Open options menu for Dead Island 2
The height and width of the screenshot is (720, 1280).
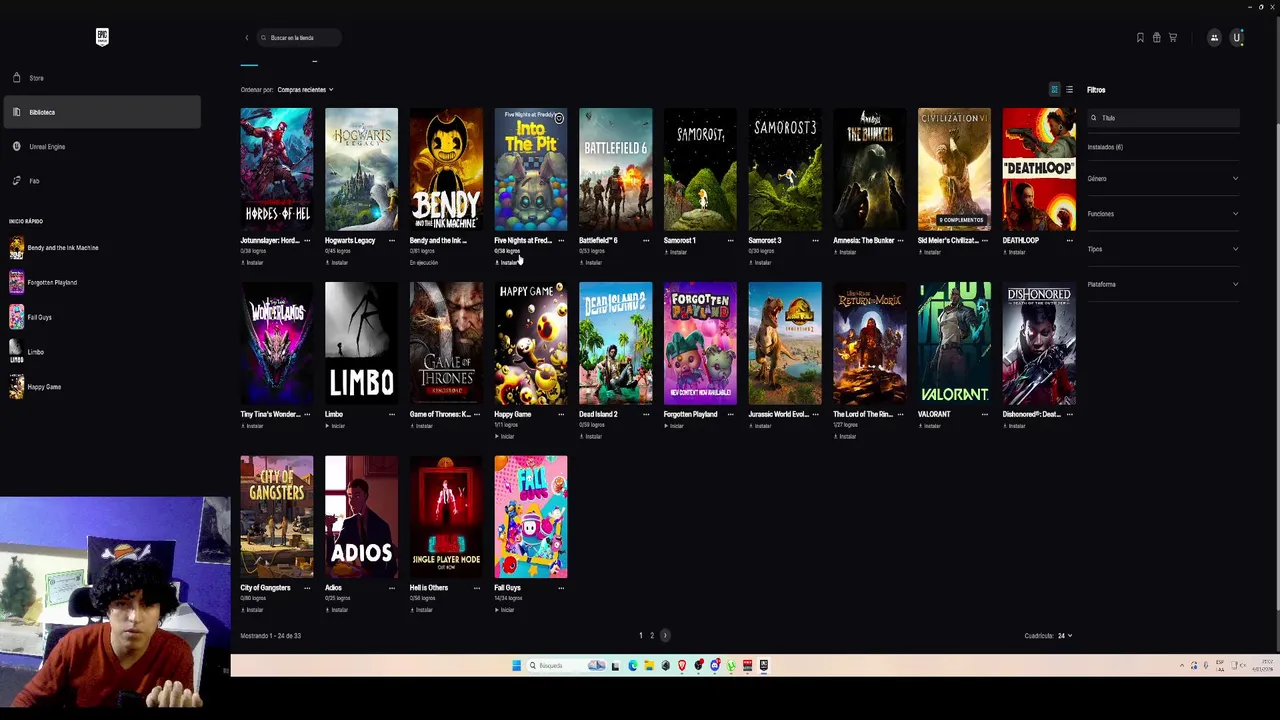pyautogui.click(x=646, y=415)
